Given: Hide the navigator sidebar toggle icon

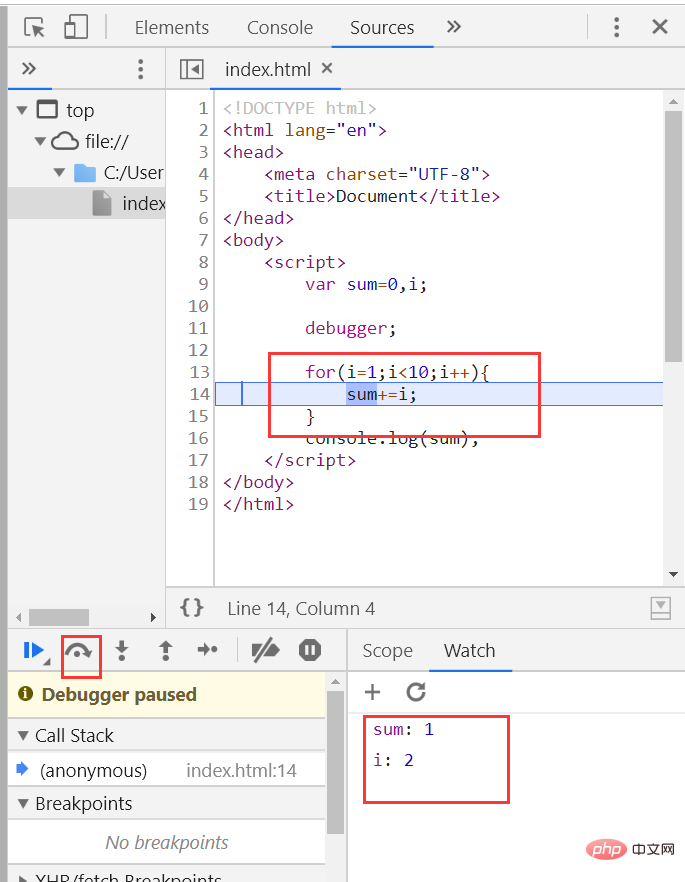Looking at the screenshot, I should coord(192,69).
